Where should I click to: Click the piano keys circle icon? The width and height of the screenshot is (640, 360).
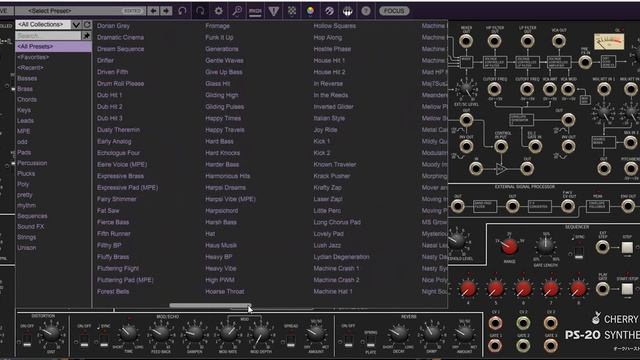point(347,11)
